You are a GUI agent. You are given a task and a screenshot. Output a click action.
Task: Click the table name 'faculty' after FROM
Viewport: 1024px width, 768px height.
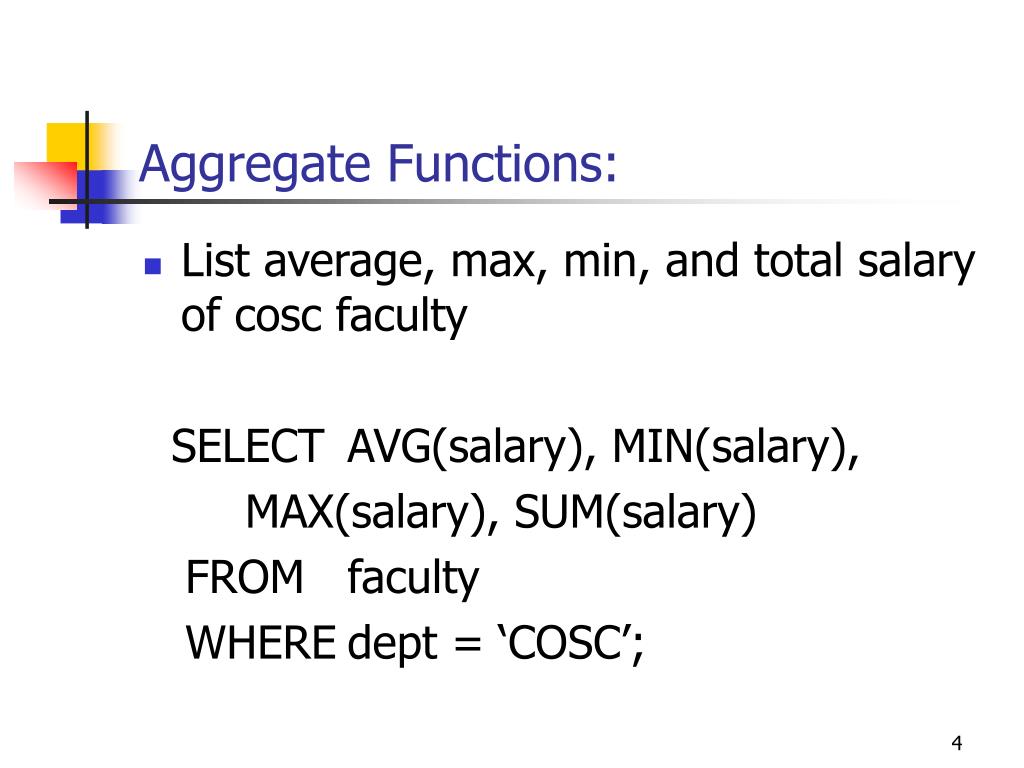413,579
